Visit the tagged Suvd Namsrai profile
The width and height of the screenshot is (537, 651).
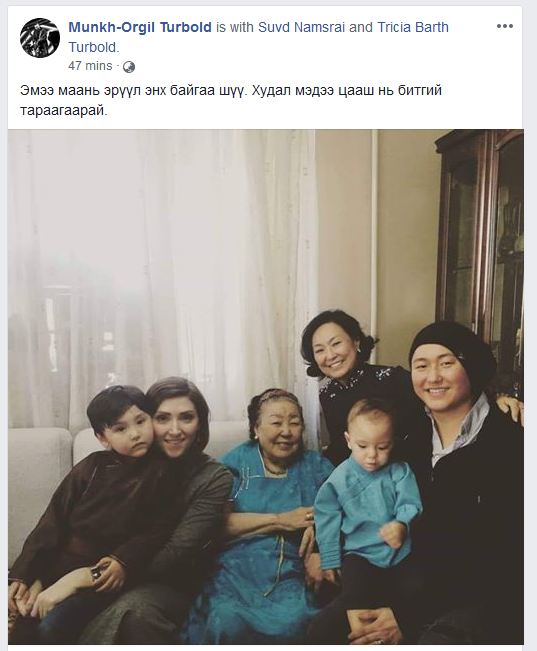tap(302, 27)
